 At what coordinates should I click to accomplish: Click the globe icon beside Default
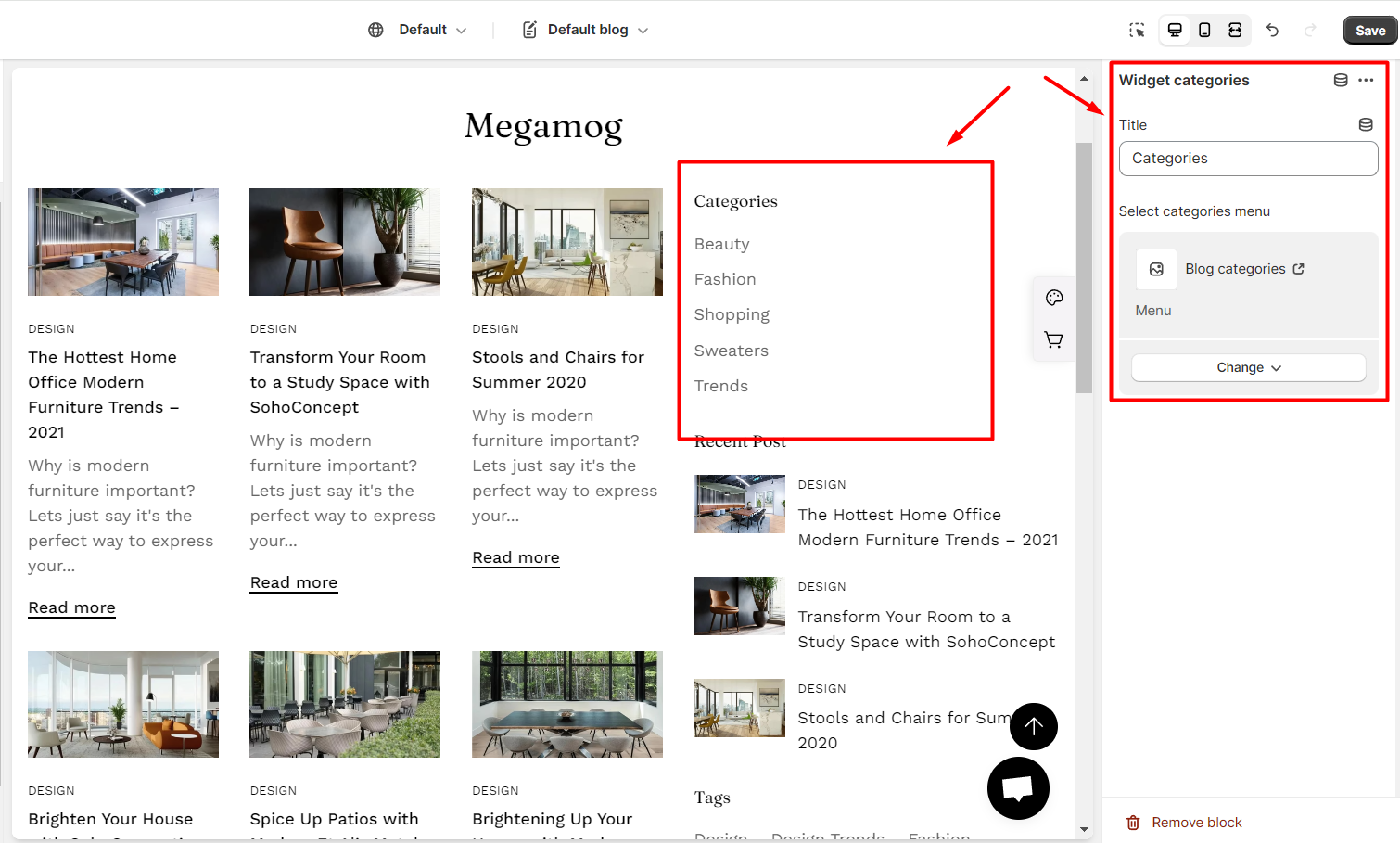point(375,30)
